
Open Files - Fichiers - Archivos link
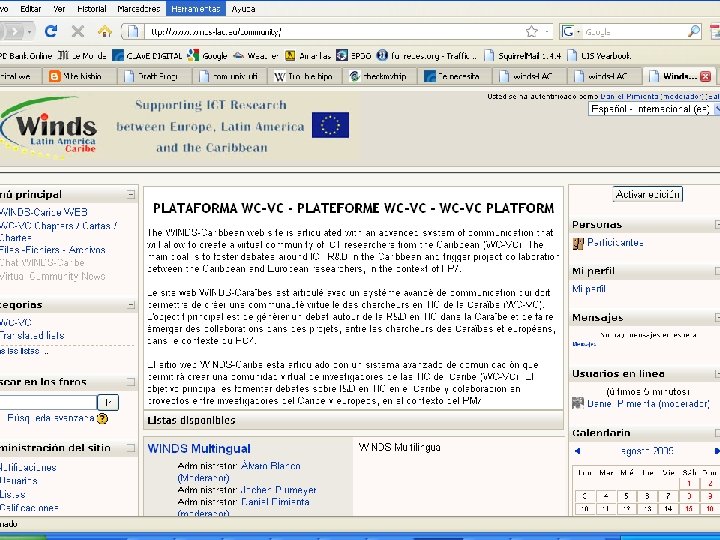click(x=53, y=250)
